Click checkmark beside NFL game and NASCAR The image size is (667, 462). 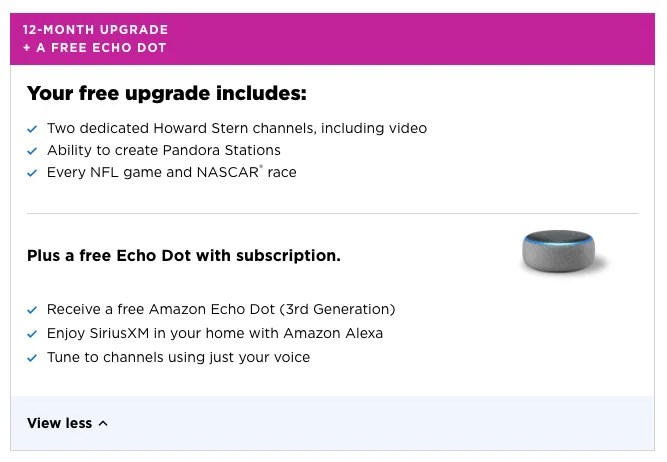click(33, 173)
